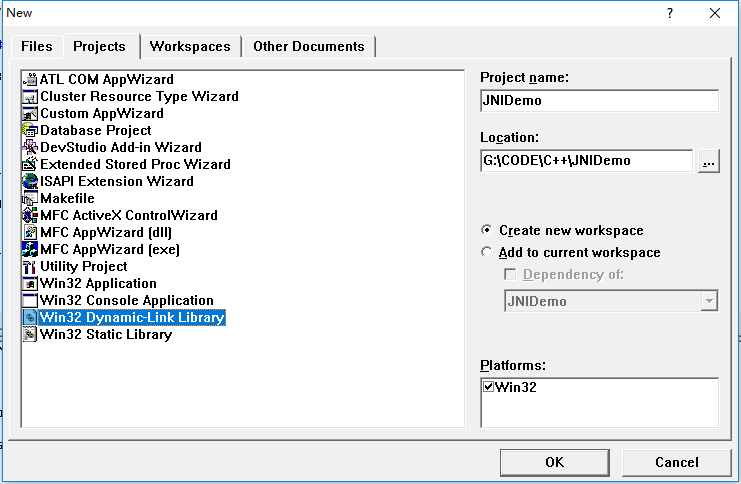The height and width of the screenshot is (484, 741).
Task: Select Win32 Console Application label
Action: coord(127,301)
